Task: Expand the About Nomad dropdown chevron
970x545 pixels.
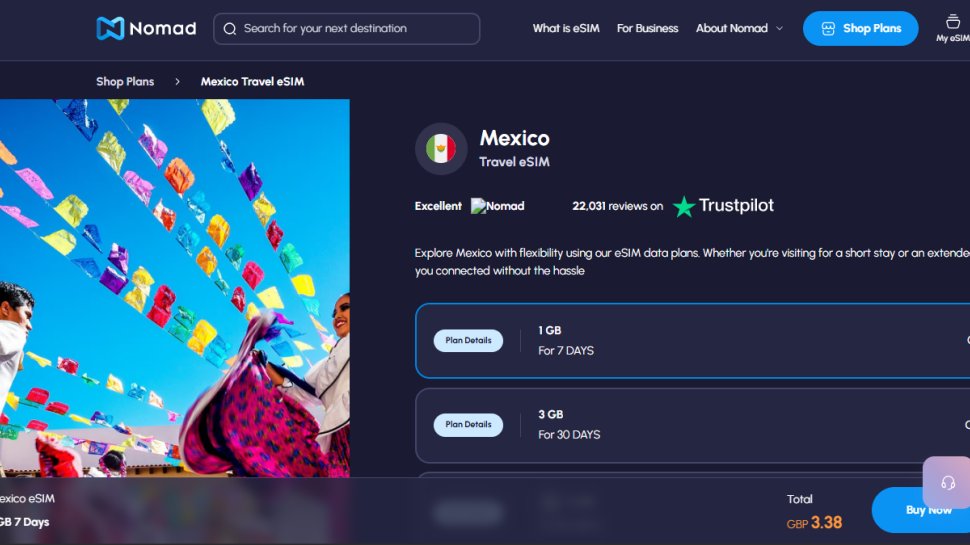Action: [x=779, y=28]
